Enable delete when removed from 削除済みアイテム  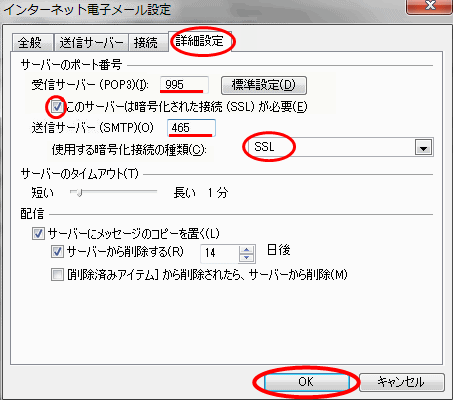[57, 275]
